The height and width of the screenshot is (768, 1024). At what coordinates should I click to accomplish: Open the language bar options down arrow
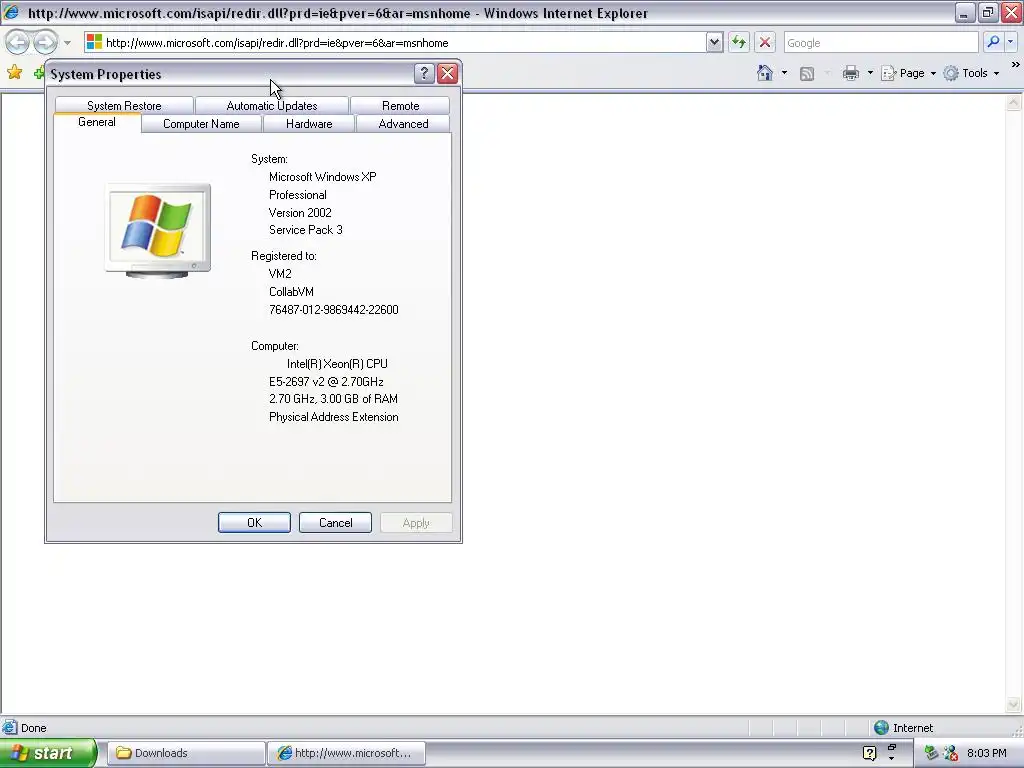[x=891, y=759]
